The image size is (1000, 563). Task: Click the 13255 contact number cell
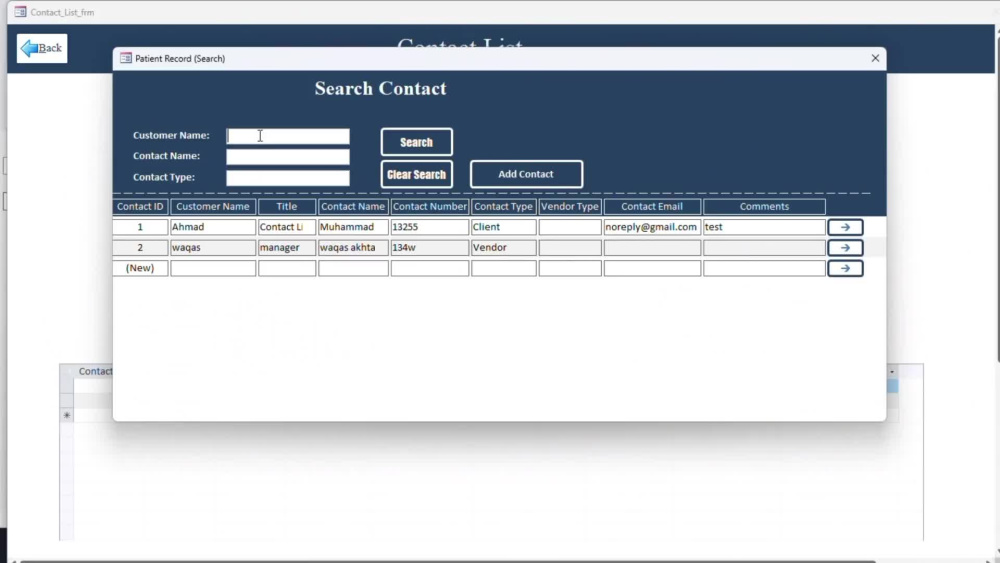pyautogui.click(x=430, y=227)
